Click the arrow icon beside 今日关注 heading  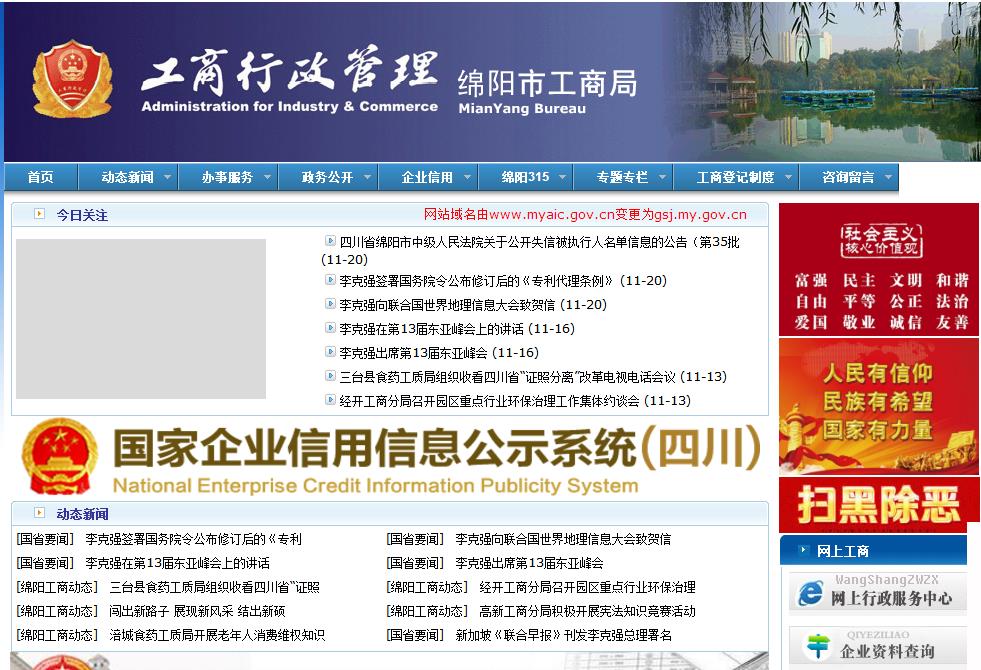[38, 212]
